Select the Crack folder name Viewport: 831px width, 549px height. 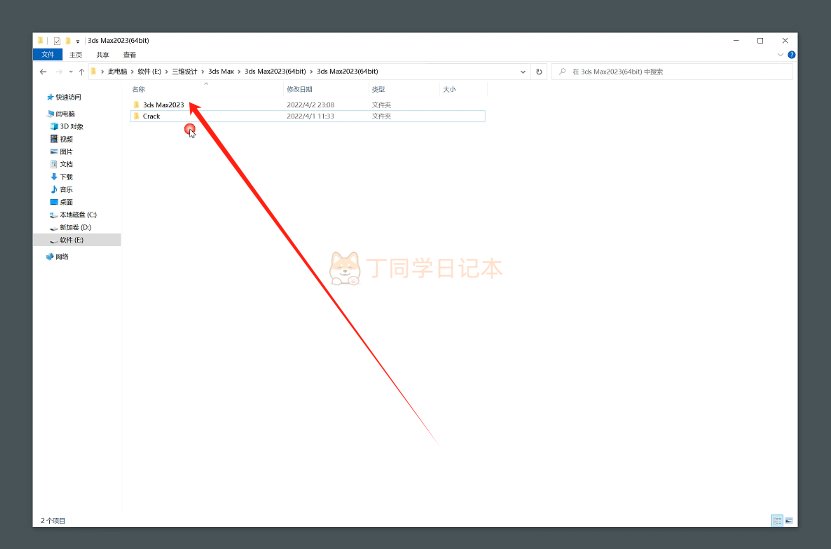(151, 116)
